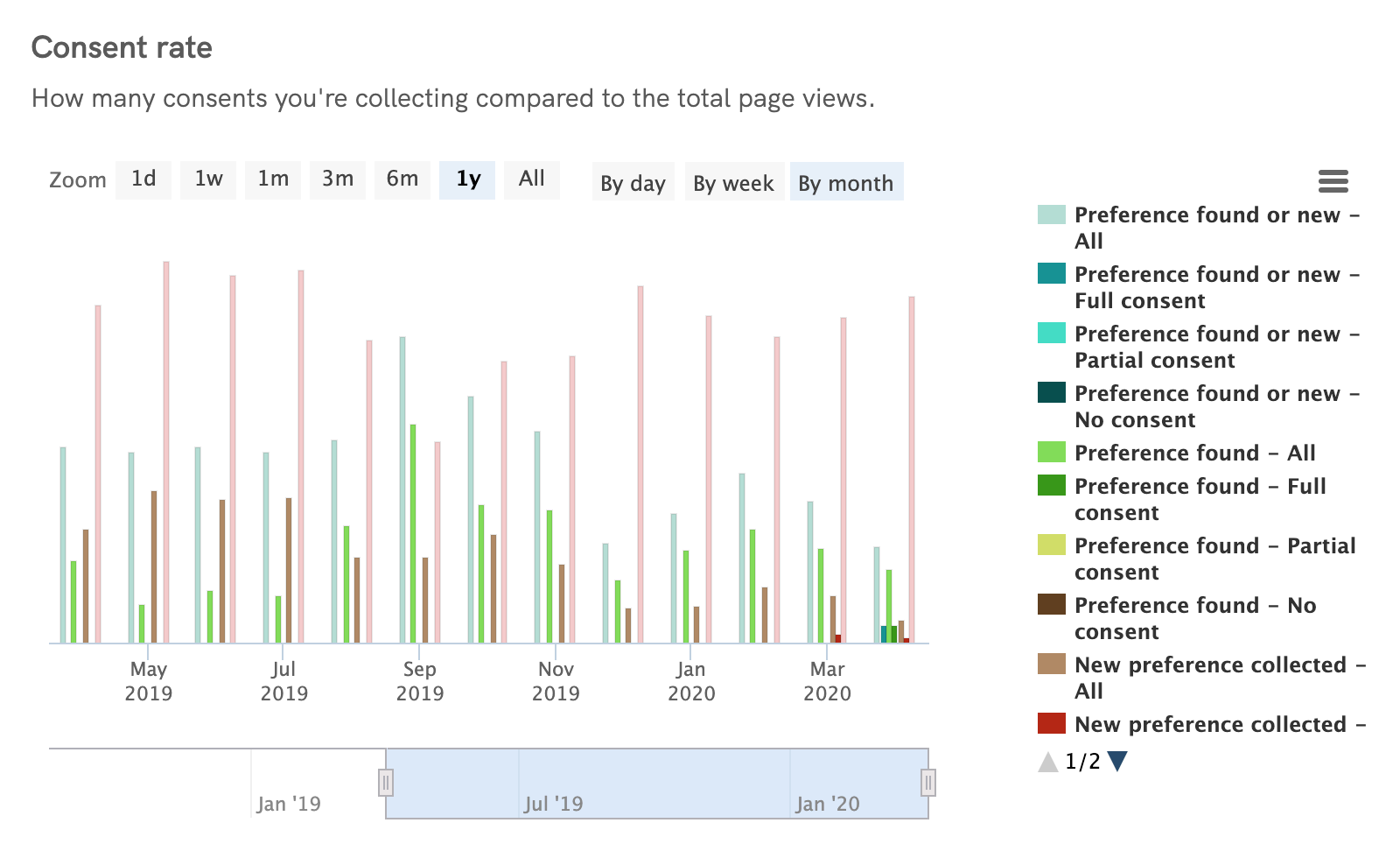1400x858 pixels.
Task: Switch grouping to By week
Action: click(734, 182)
